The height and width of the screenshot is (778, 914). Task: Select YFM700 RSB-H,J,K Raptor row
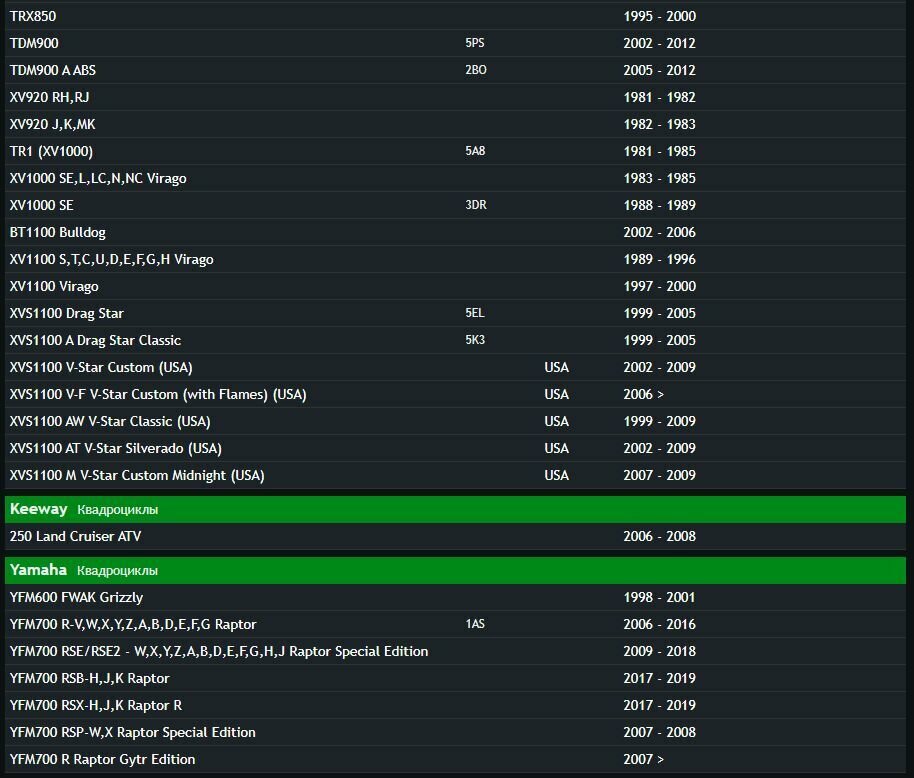point(455,678)
